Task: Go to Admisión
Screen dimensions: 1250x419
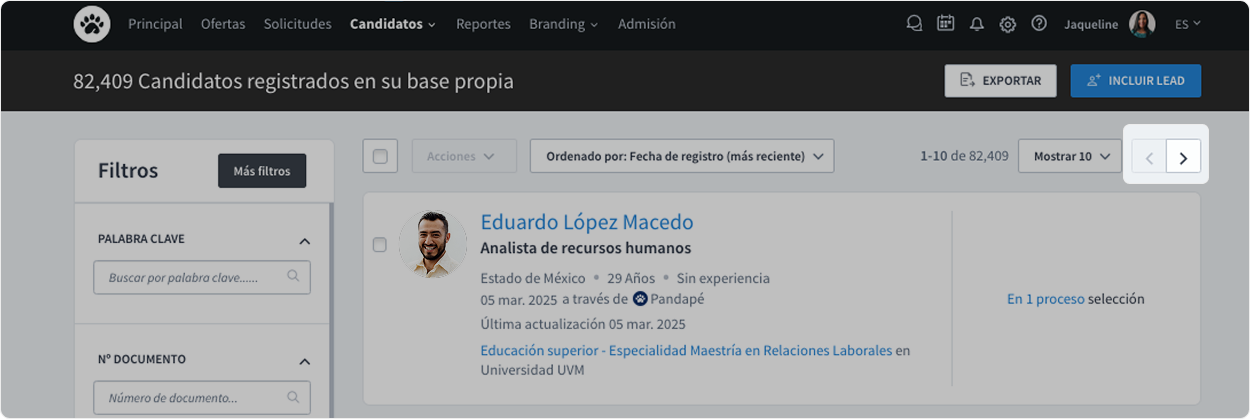Action: tap(647, 24)
